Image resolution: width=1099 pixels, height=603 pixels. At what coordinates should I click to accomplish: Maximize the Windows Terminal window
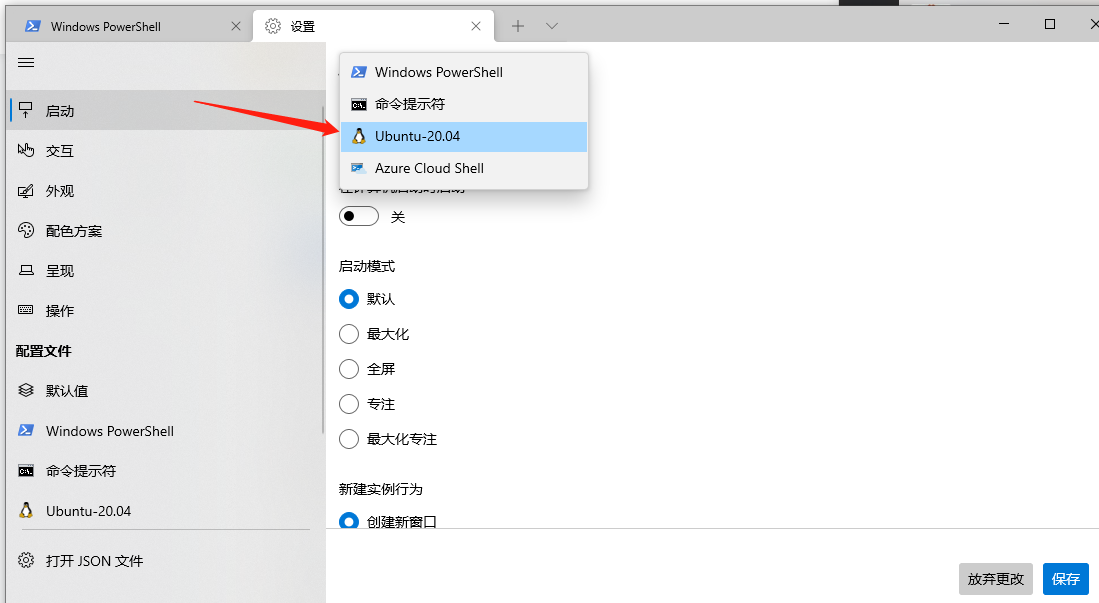click(x=1050, y=24)
